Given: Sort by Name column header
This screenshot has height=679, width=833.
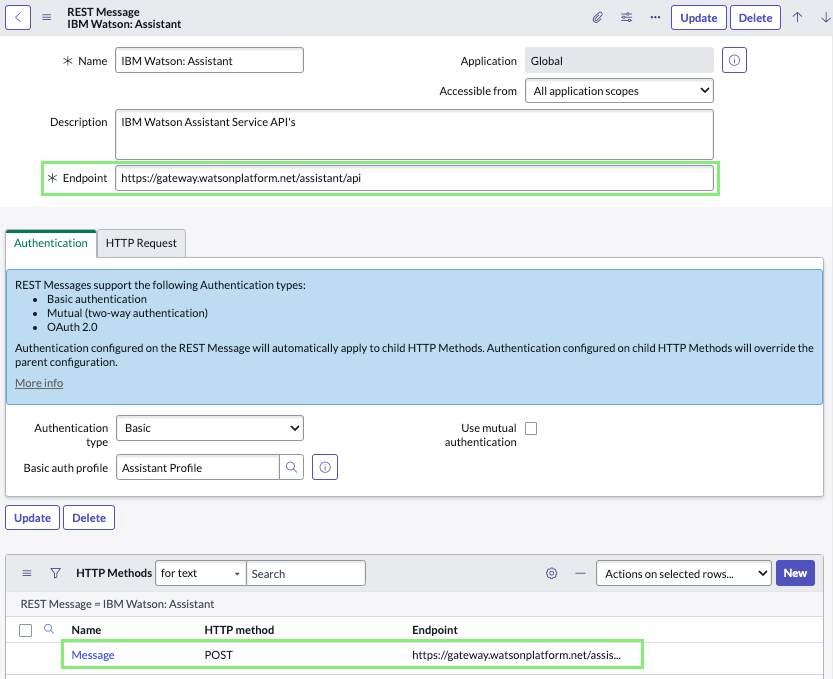Looking at the screenshot, I should 86,630.
